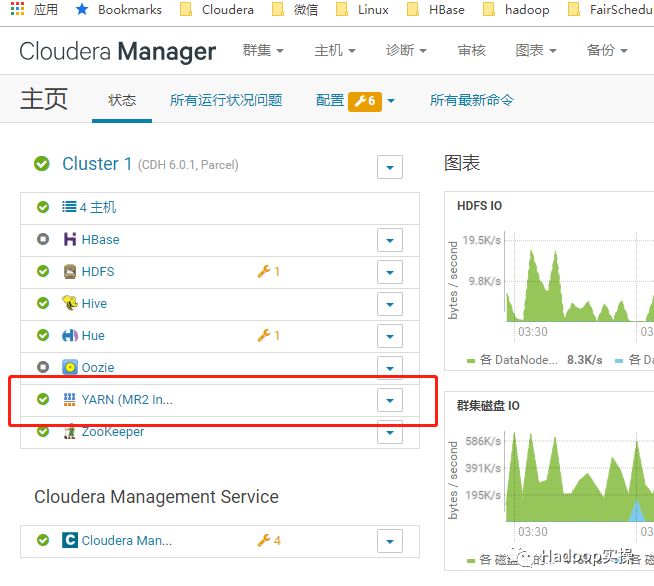Screen dimensions: 654x586
Task: Expand the YARN service actions dropdown
Action: 390,401
